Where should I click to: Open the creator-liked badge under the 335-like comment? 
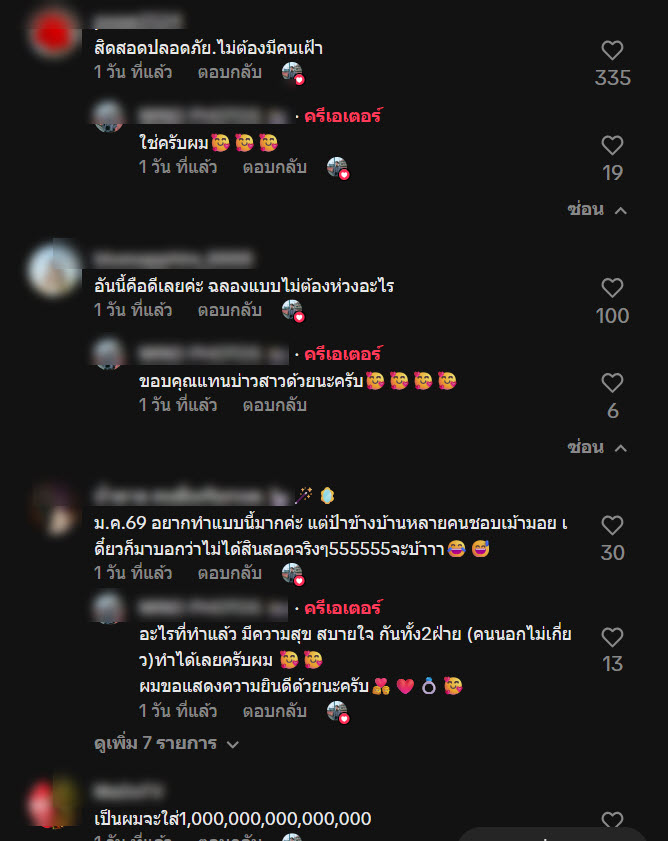click(293, 73)
